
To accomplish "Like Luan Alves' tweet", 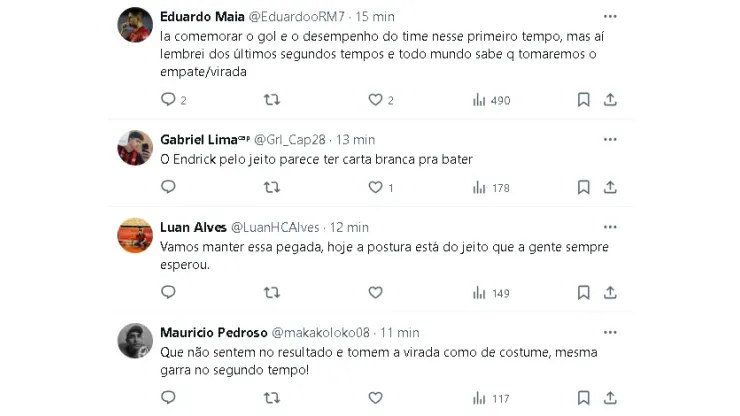I will point(376,293).
